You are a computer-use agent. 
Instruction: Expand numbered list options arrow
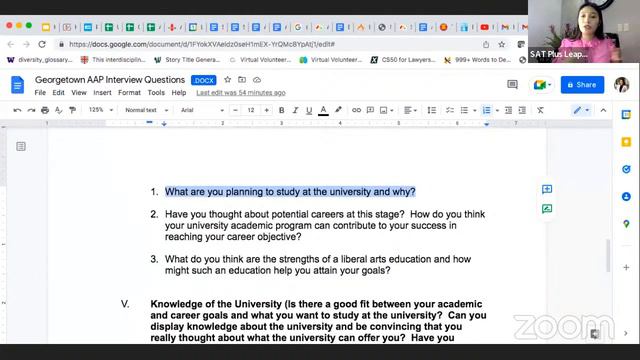coord(497,111)
